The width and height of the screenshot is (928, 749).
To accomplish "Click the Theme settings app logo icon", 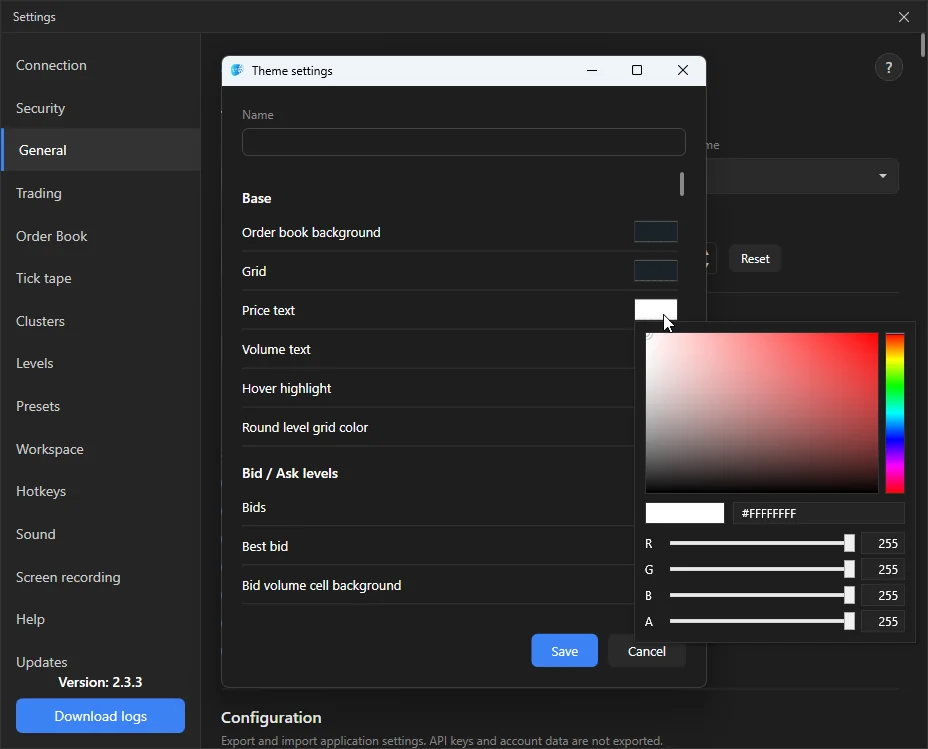I will pyautogui.click(x=237, y=70).
